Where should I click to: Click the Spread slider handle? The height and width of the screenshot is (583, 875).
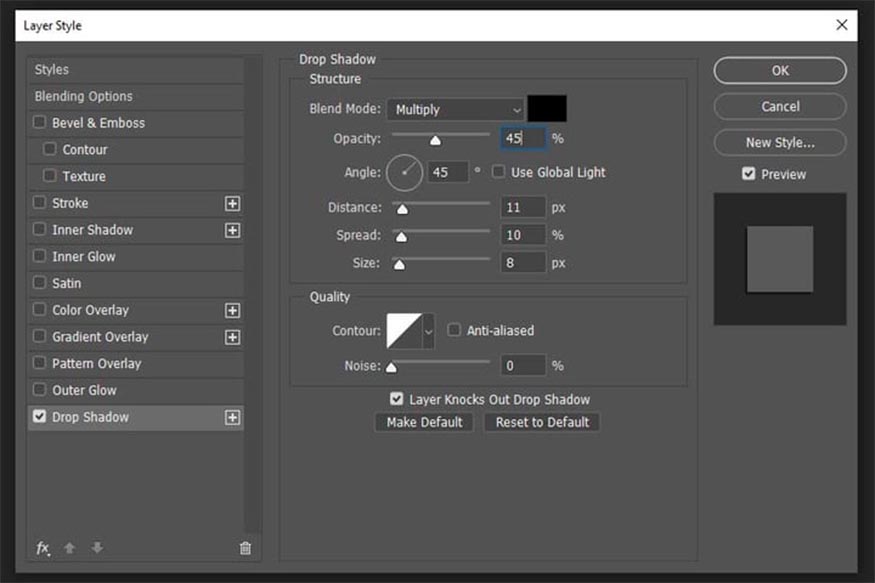tap(401, 237)
